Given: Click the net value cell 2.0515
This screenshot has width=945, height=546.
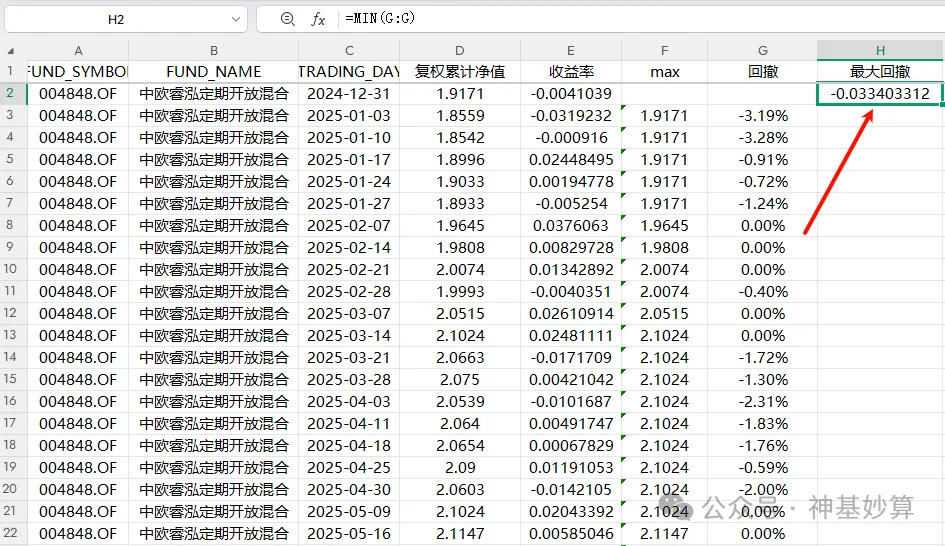Looking at the screenshot, I should pos(460,314).
